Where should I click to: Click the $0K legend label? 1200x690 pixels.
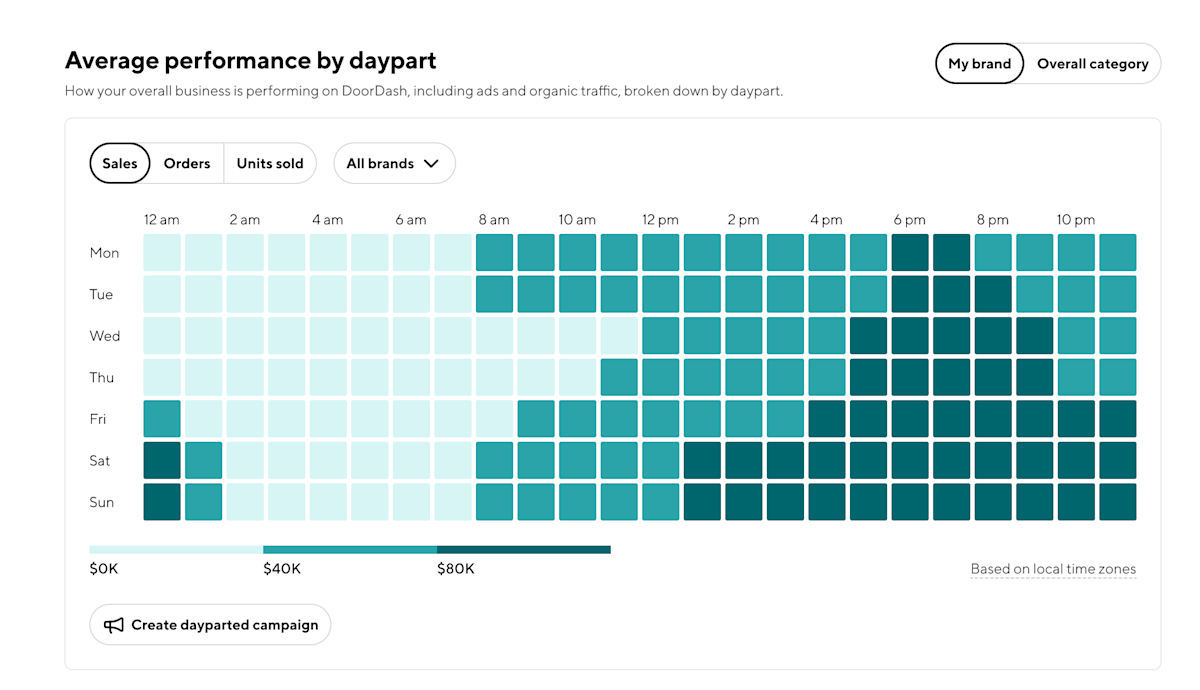click(x=104, y=569)
